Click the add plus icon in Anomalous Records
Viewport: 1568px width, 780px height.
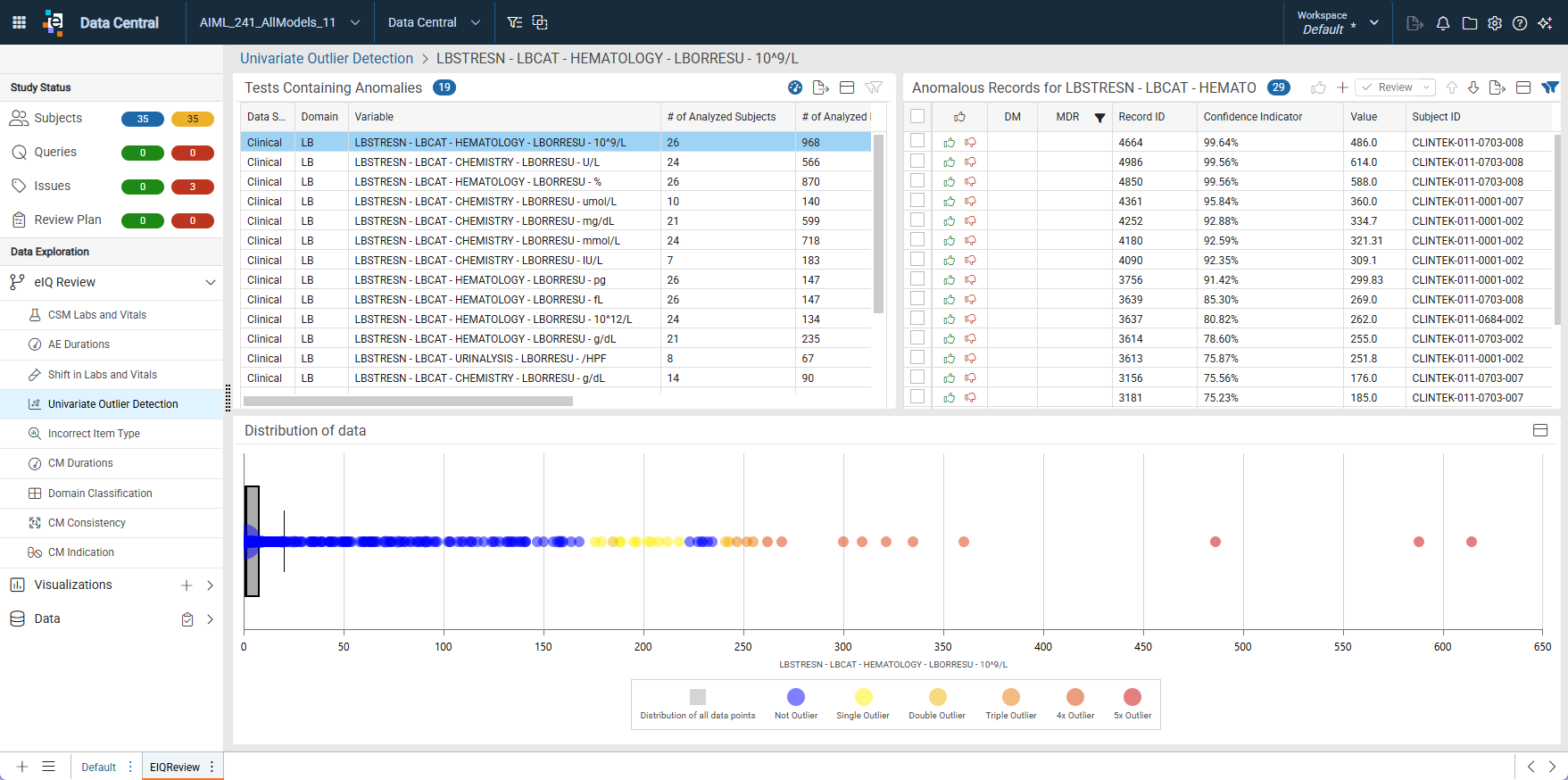click(1342, 87)
